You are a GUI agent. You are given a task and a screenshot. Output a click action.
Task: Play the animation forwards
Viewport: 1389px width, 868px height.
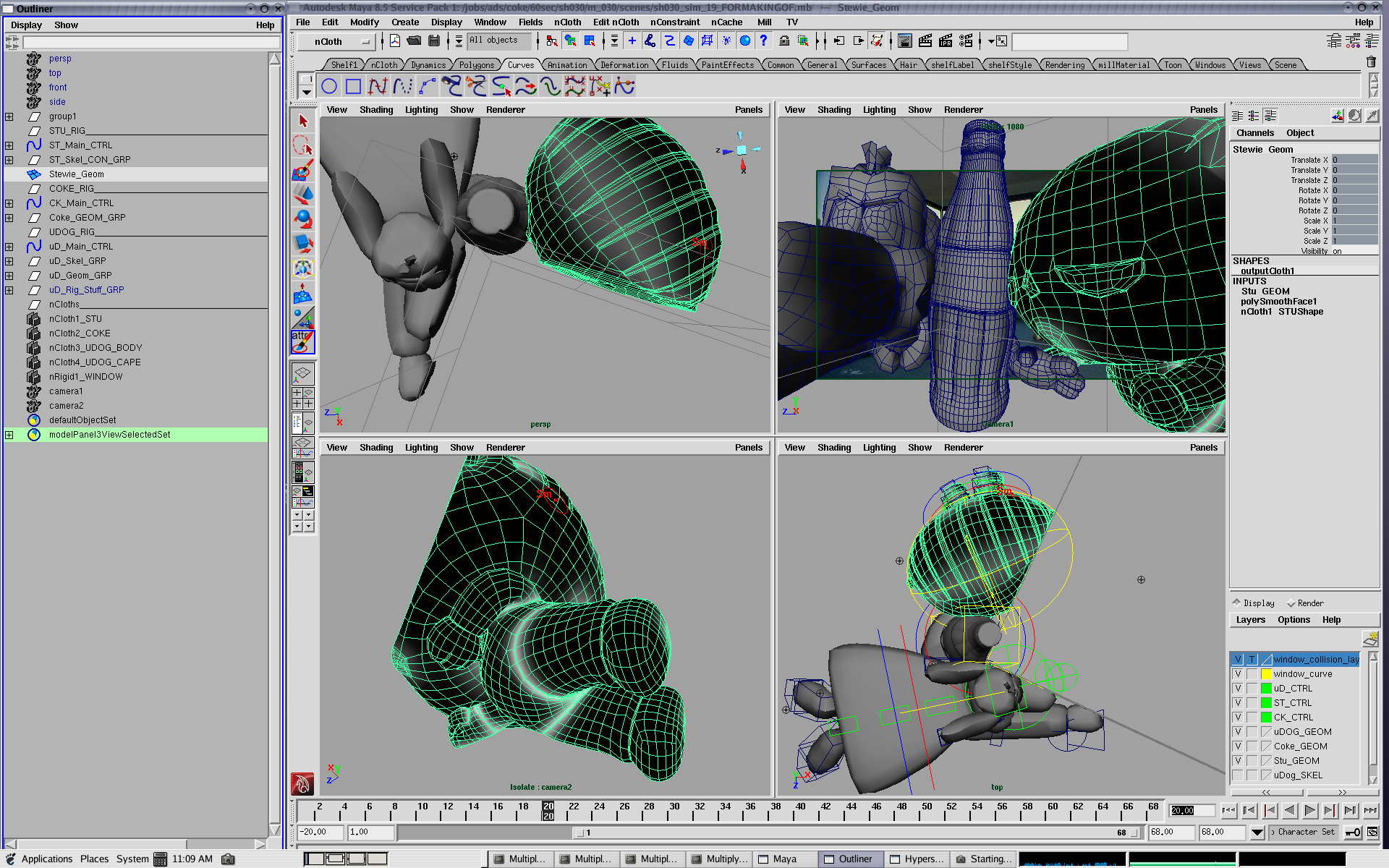tap(1309, 811)
